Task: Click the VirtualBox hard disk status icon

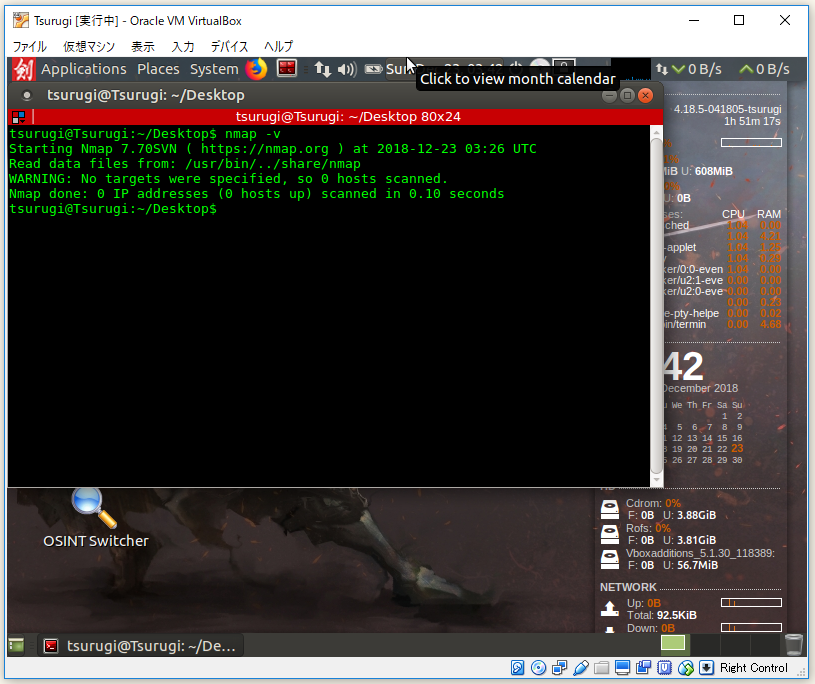Action: pyautogui.click(x=517, y=667)
